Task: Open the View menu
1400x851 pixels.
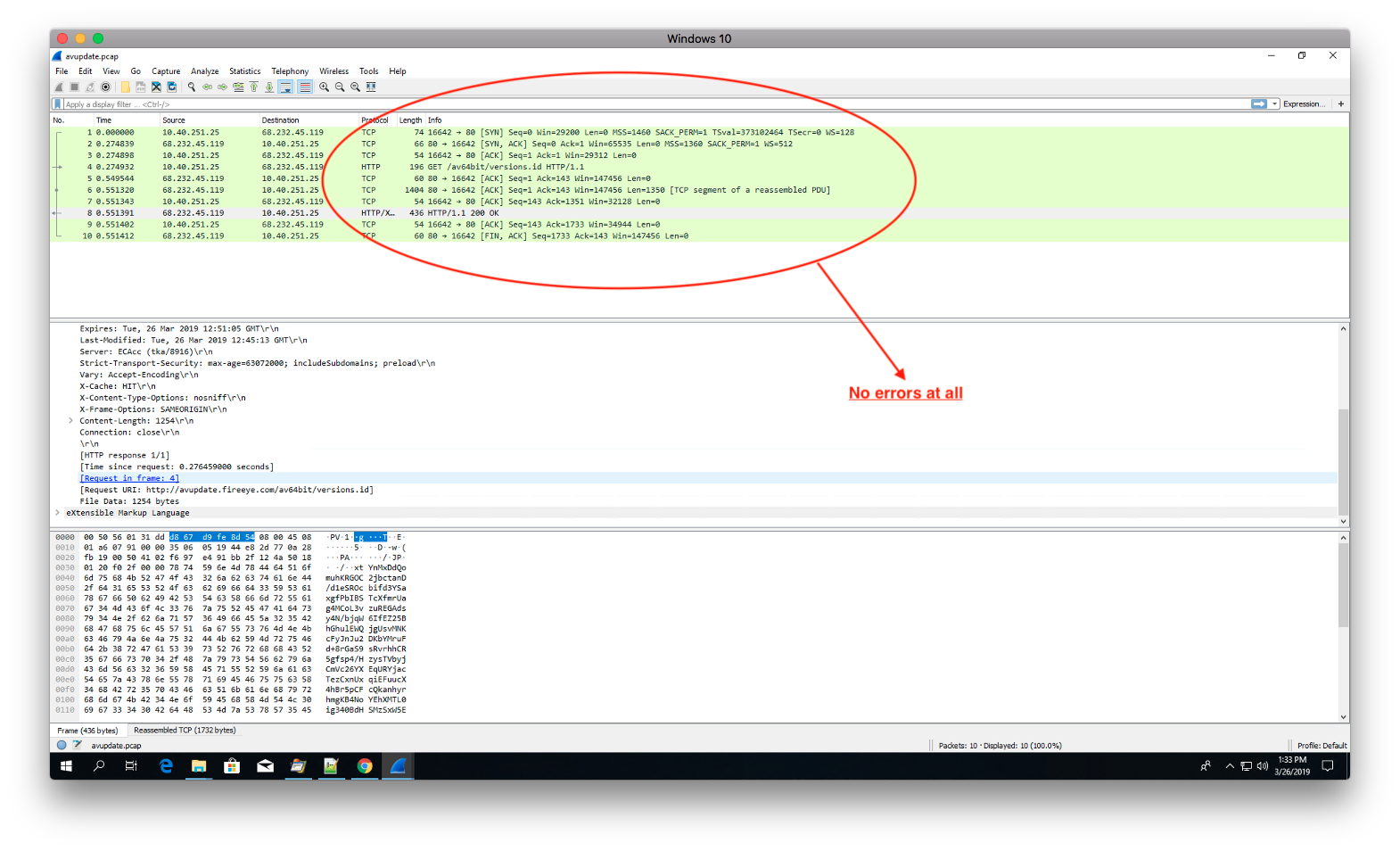Action: click(x=111, y=71)
